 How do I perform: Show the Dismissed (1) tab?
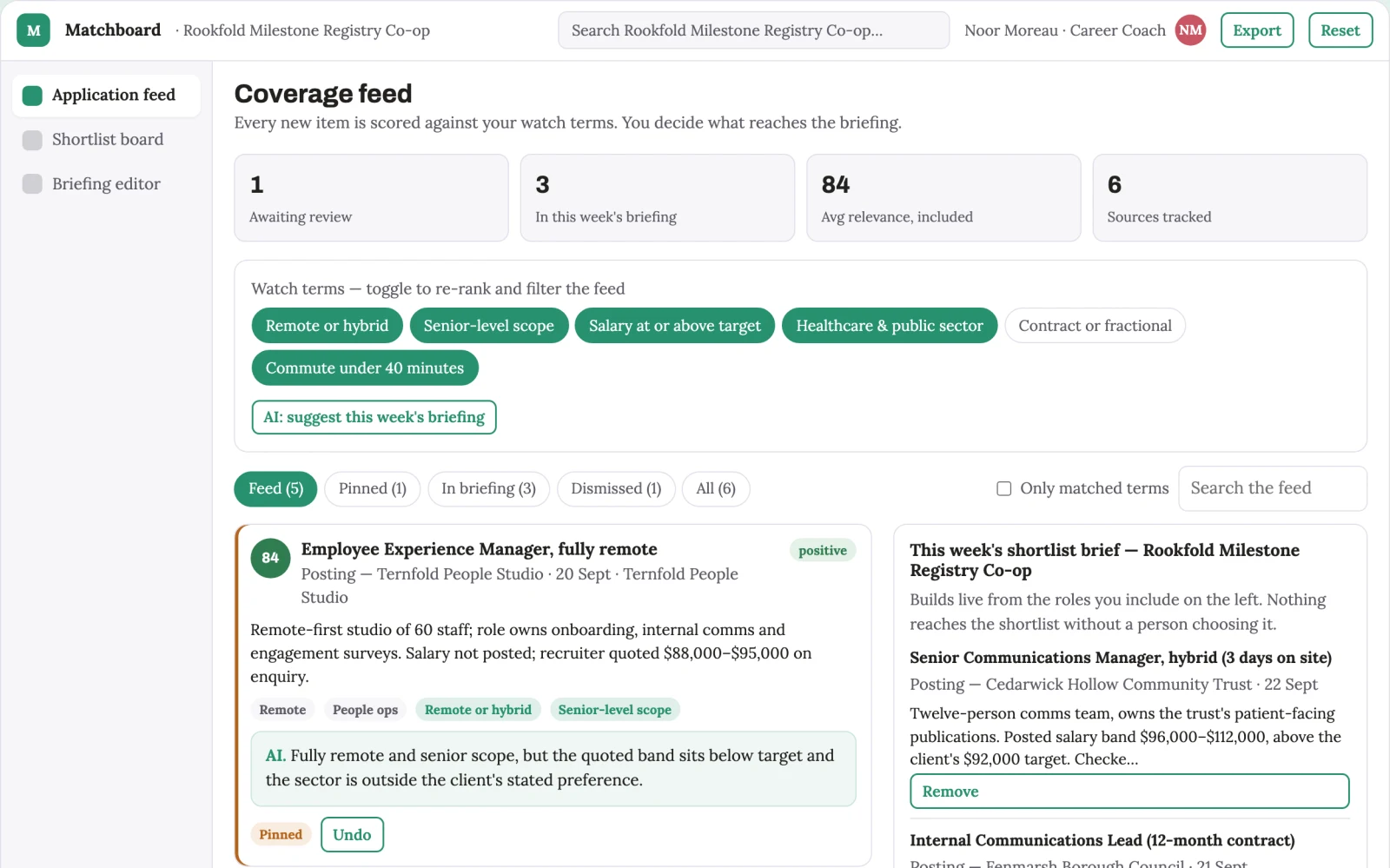pos(616,488)
